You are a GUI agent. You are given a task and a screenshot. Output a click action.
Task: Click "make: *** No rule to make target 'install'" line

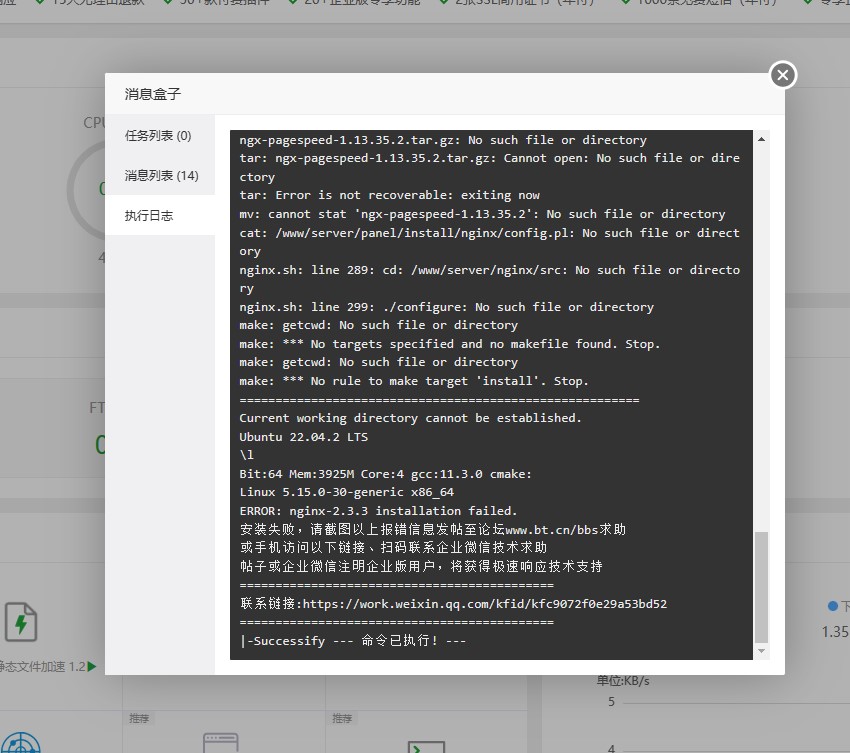click(x=414, y=381)
